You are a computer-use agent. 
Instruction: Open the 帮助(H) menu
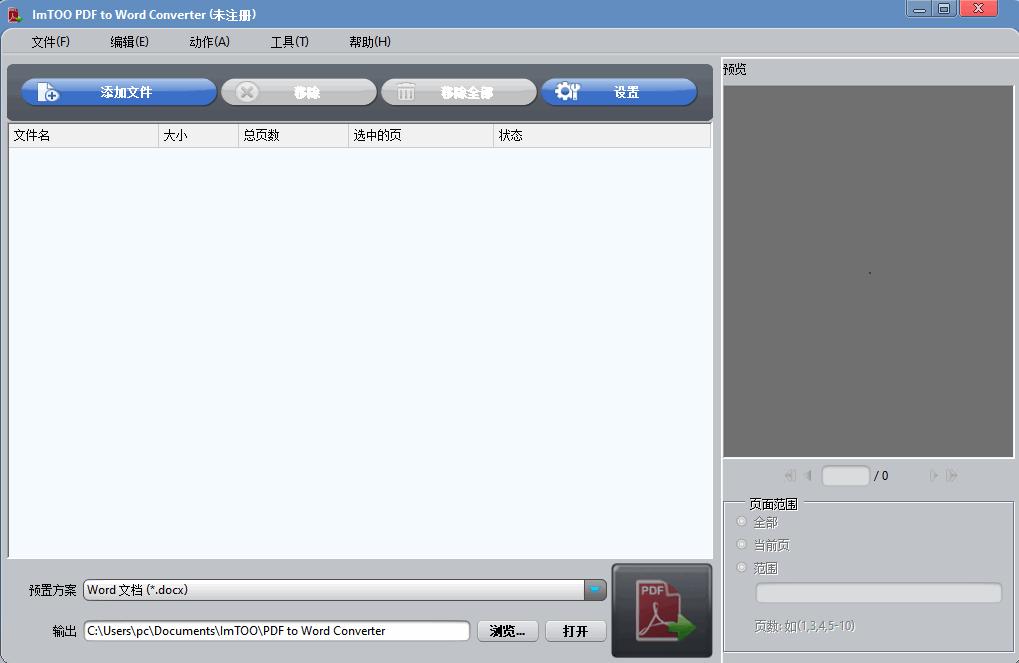pos(370,42)
